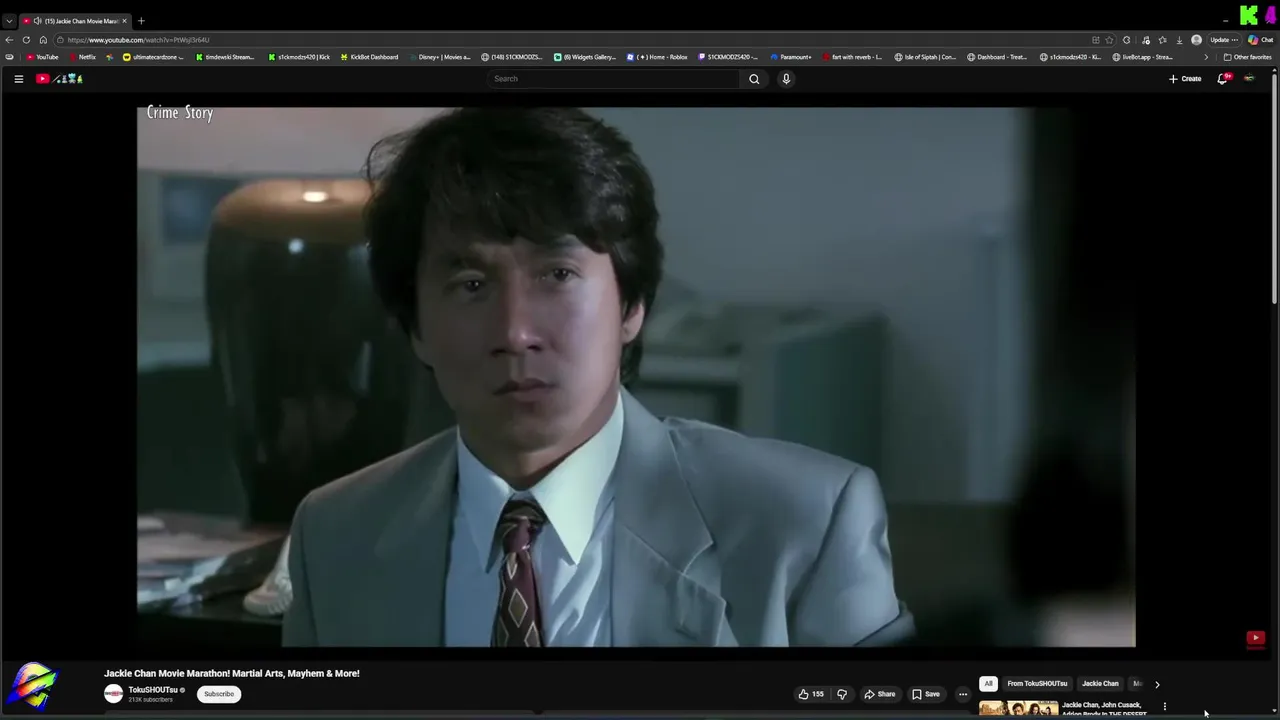Viewport: 1280px width, 720px height.
Task: Open livebot.app bookmark
Action: coord(1143,57)
